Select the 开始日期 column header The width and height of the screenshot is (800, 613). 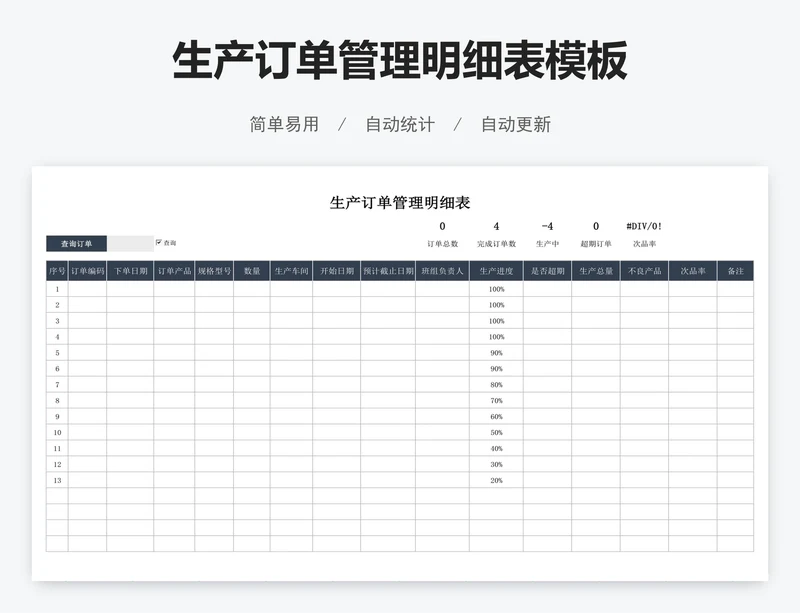click(x=337, y=271)
